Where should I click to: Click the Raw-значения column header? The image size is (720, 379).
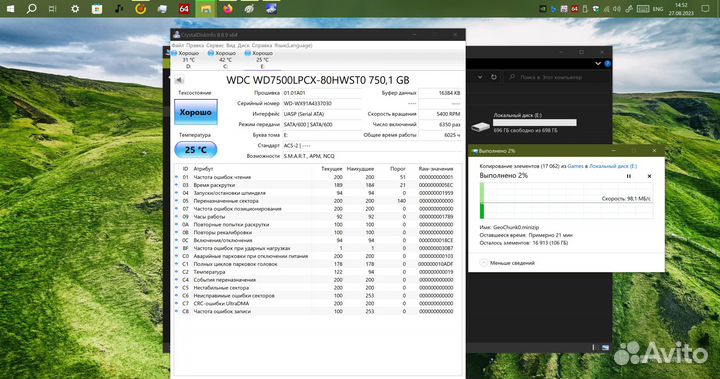[436, 169]
